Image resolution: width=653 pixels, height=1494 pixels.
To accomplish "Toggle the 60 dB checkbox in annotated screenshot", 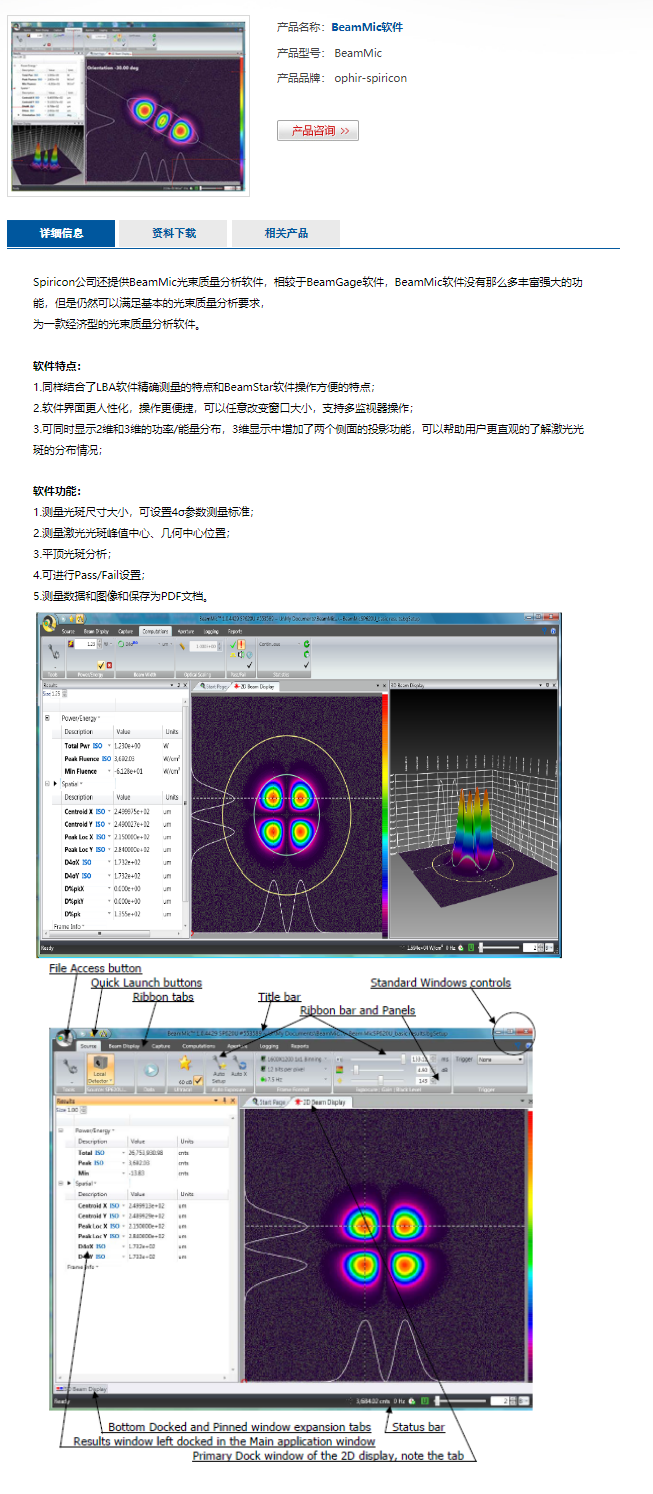I will (198, 1080).
